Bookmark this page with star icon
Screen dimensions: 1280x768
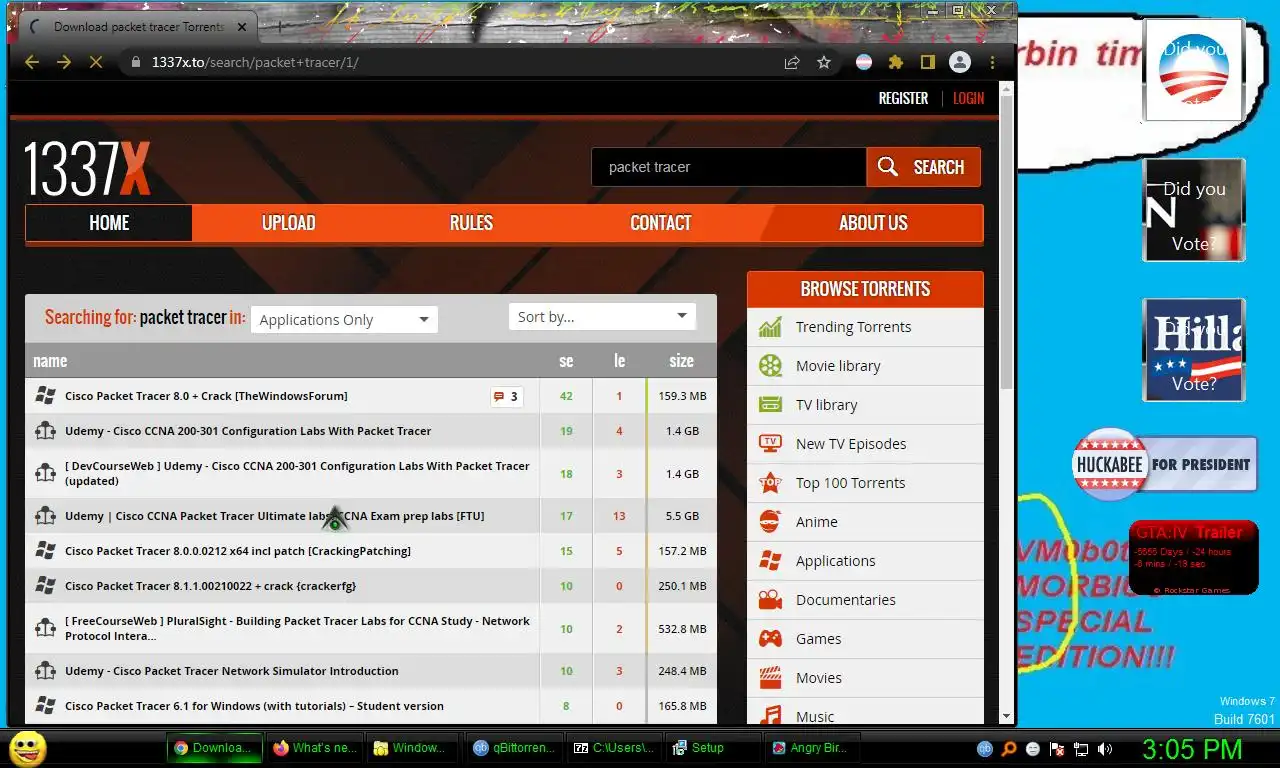coord(824,62)
